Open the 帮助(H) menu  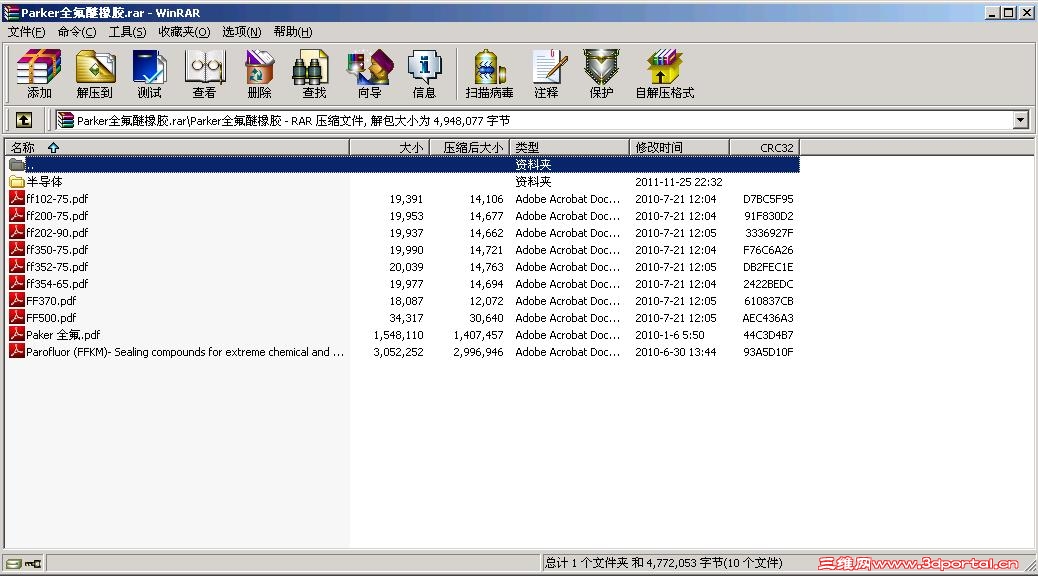pos(293,32)
